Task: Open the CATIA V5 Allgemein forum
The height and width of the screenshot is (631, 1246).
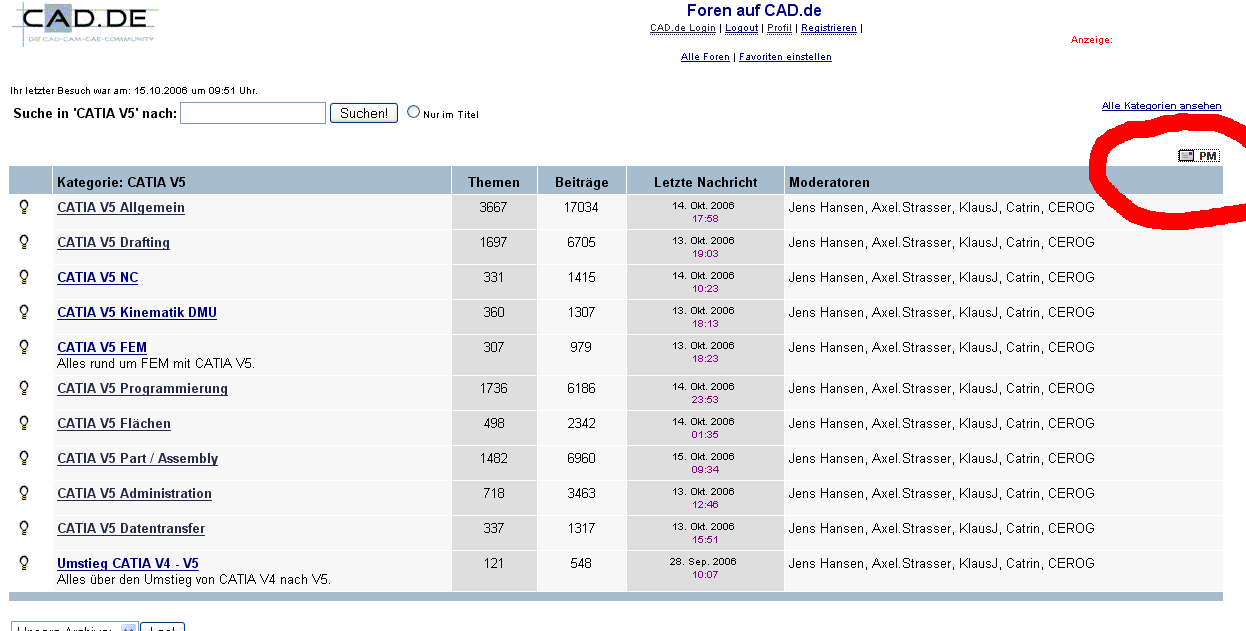Action: click(121, 208)
